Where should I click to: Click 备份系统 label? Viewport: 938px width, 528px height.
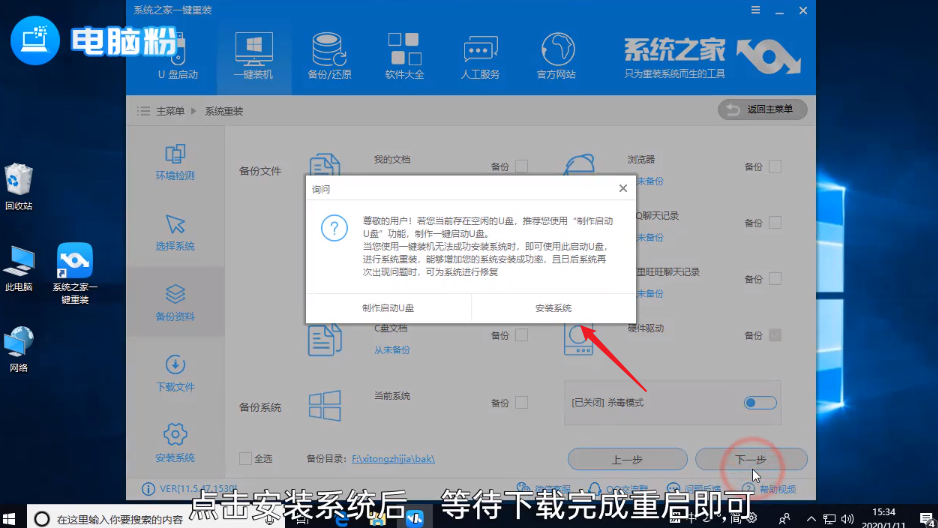click(x=260, y=407)
